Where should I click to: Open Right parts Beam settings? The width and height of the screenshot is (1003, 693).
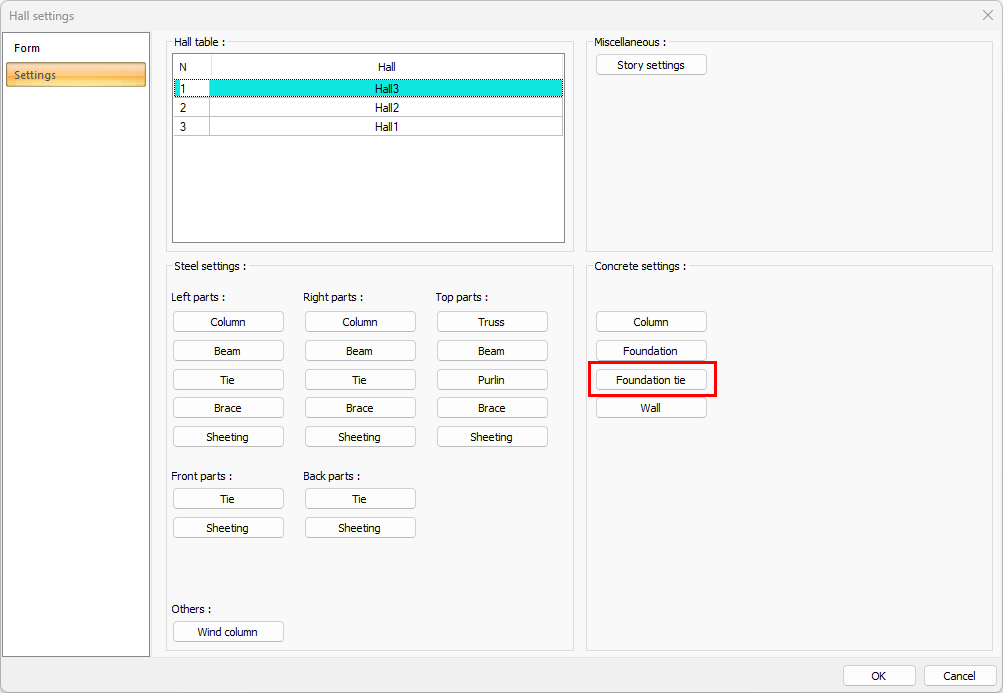point(360,351)
